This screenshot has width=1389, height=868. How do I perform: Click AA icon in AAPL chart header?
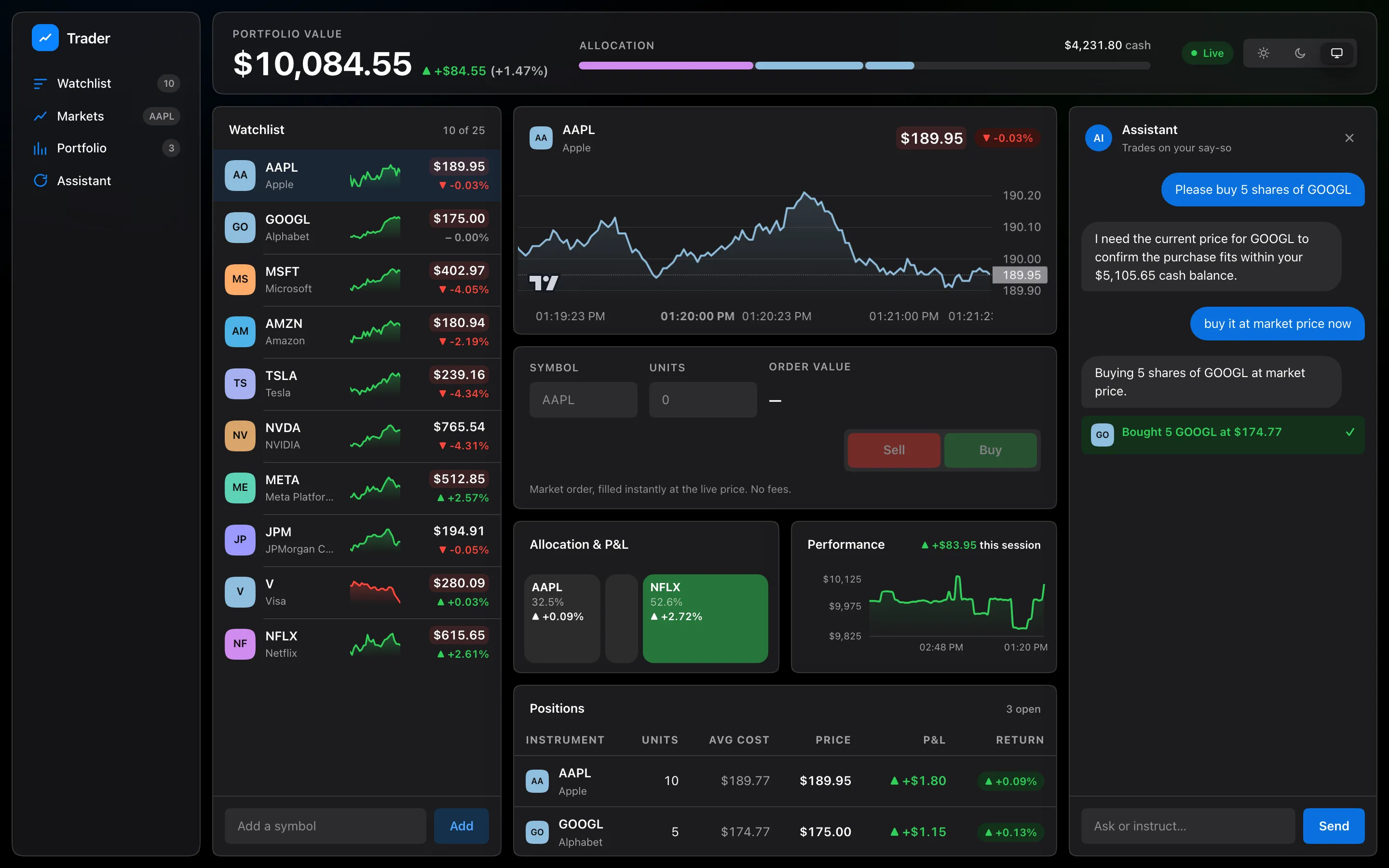541,138
